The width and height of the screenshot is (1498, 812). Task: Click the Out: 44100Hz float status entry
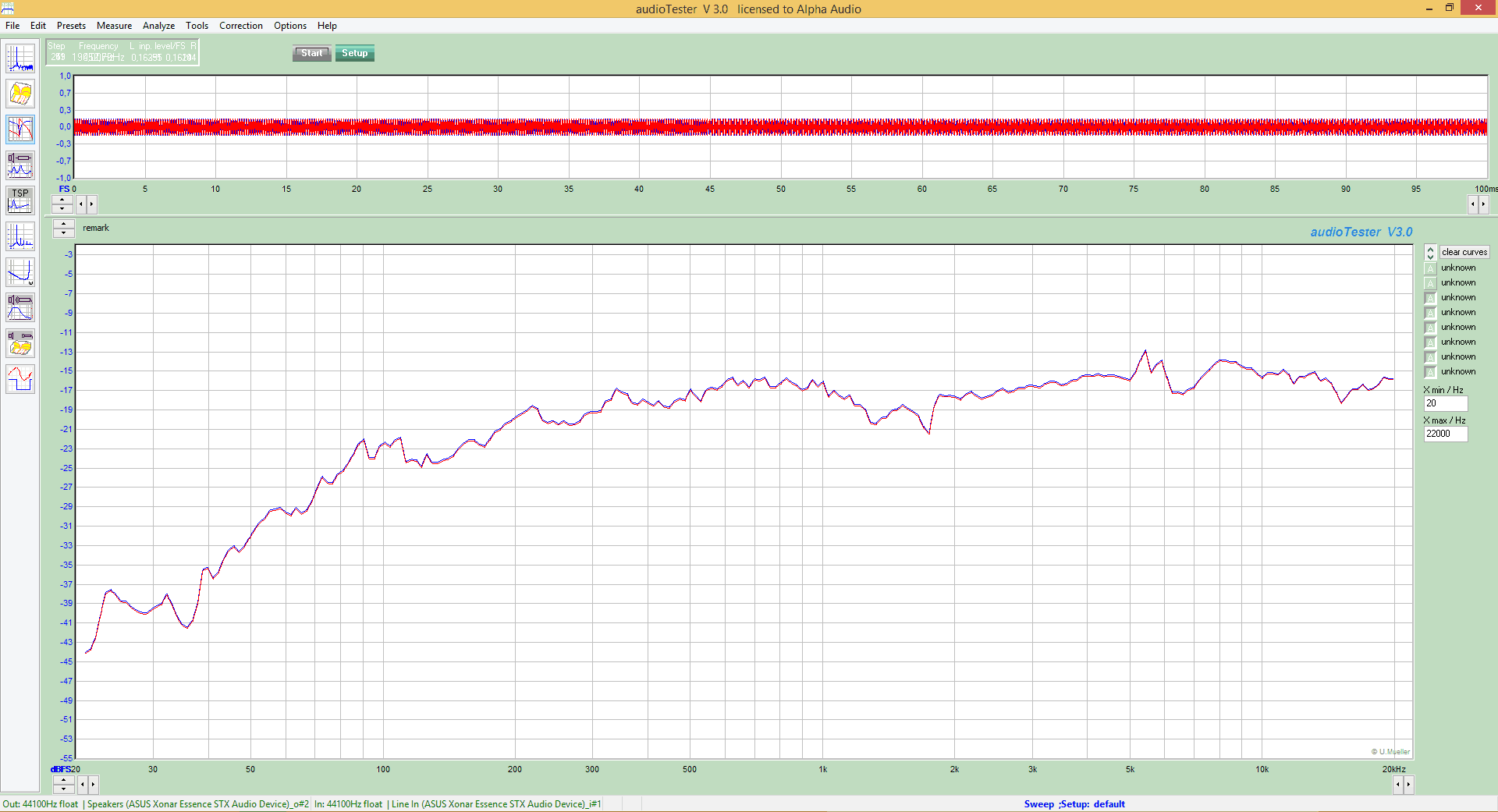point(41,804)
